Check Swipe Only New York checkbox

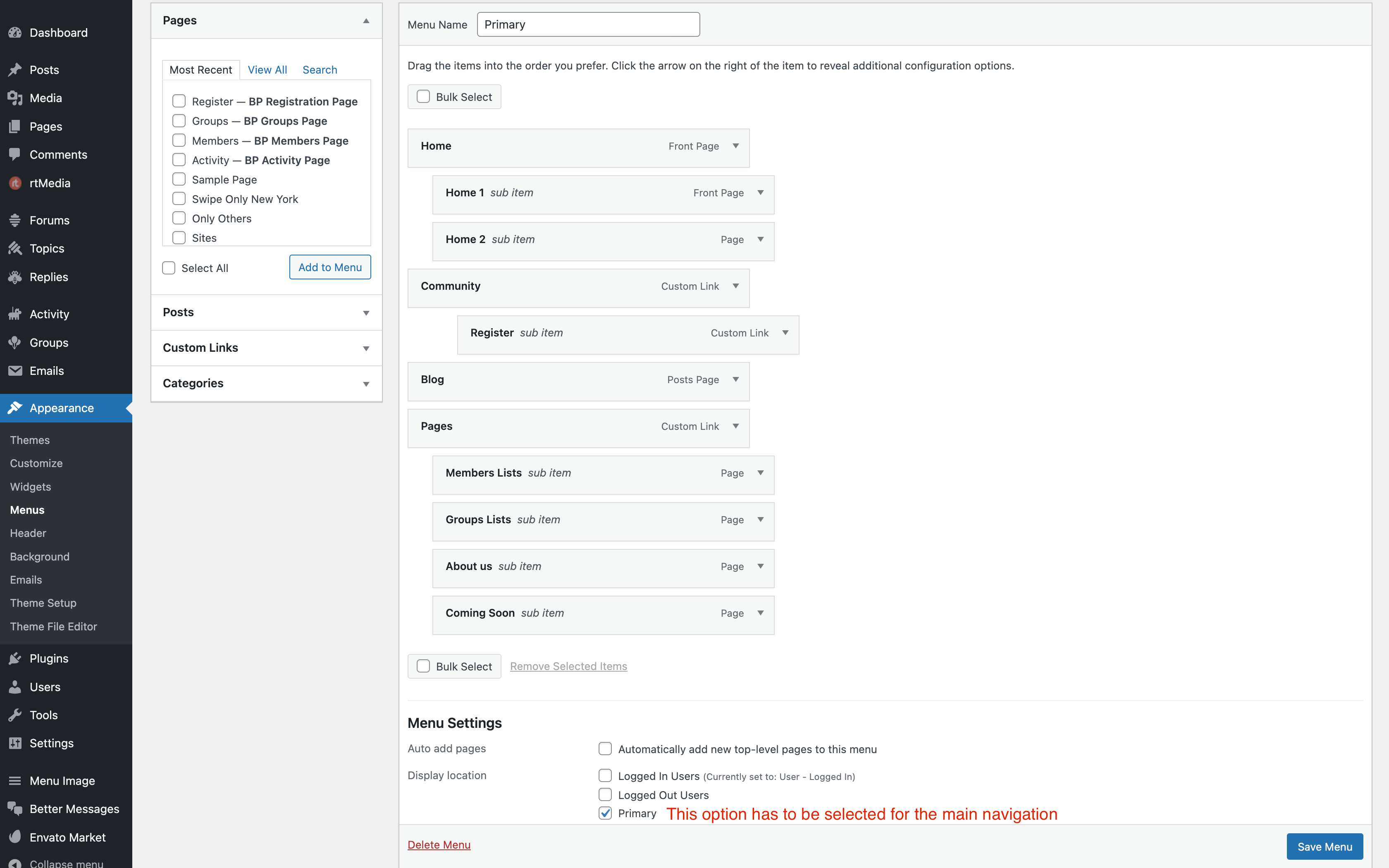(179, 199)
